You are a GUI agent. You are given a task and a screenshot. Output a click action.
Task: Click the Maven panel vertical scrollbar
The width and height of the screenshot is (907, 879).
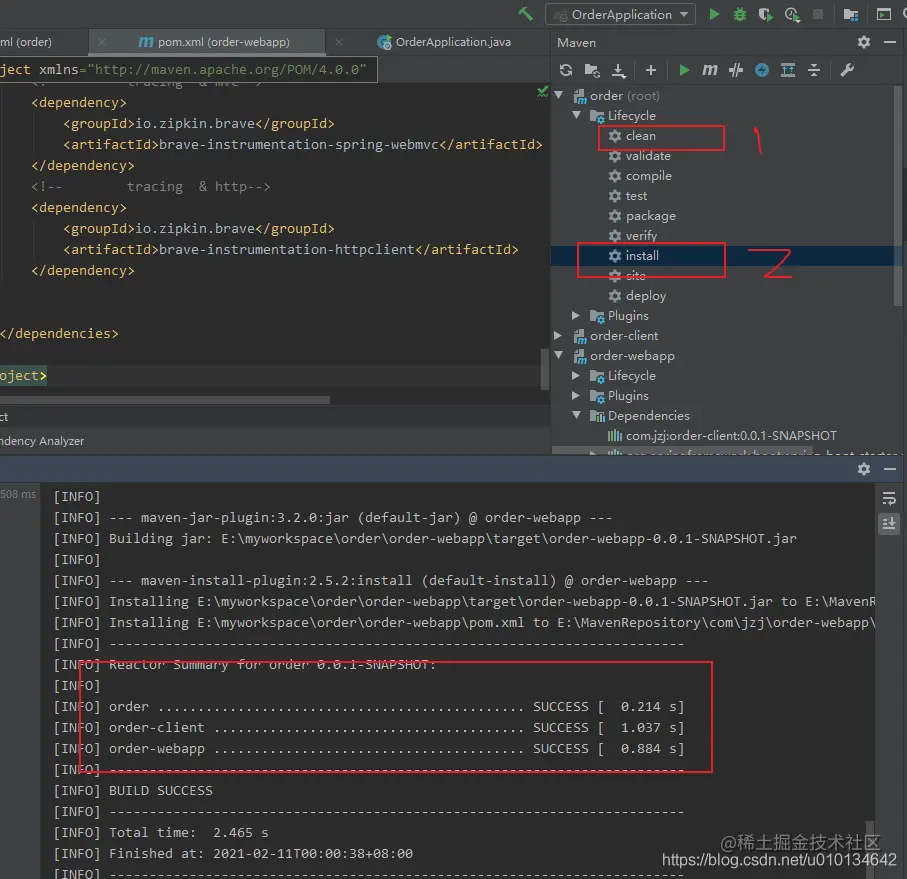coord(898,197)
